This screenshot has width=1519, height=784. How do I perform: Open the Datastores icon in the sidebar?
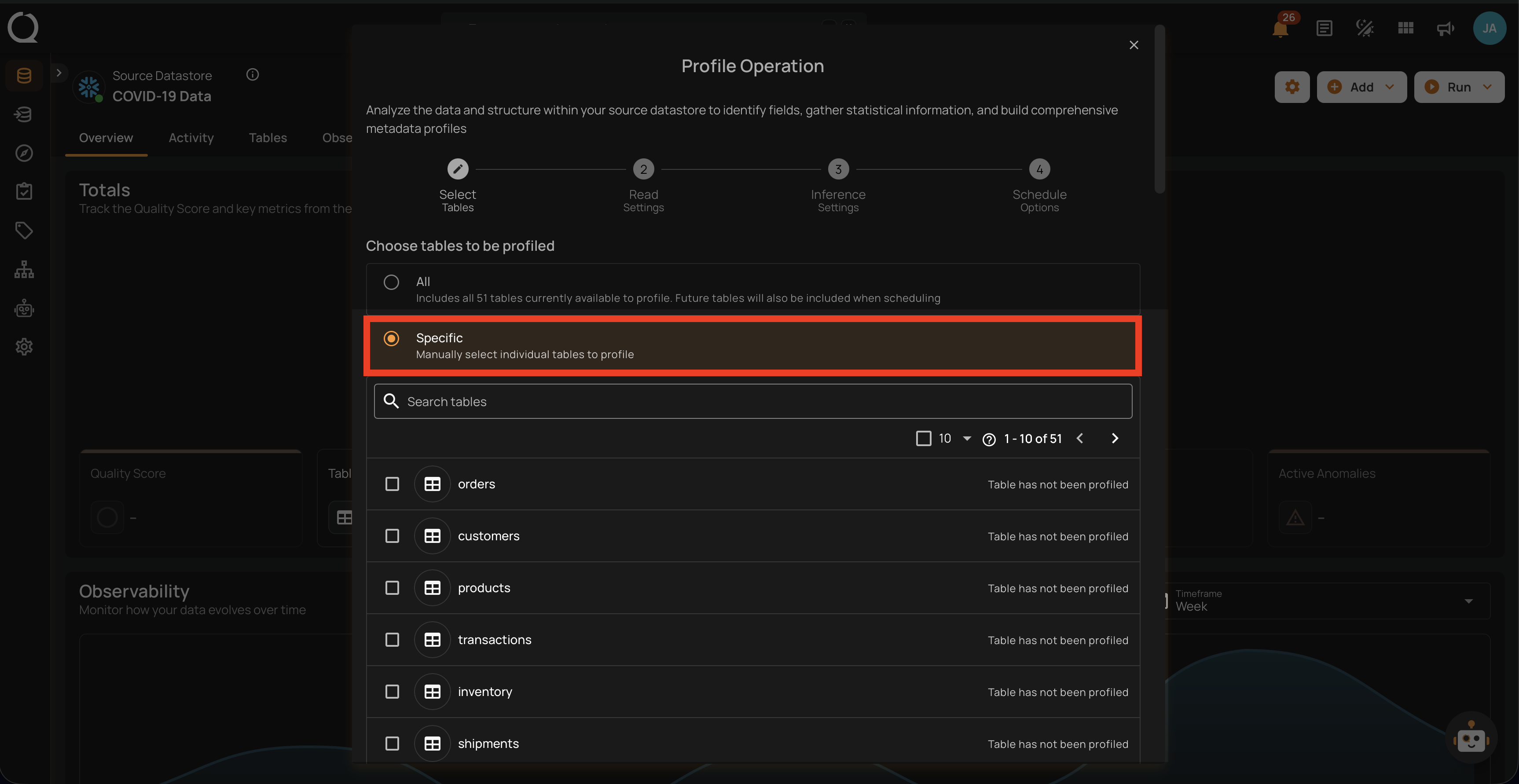point(24,75)
